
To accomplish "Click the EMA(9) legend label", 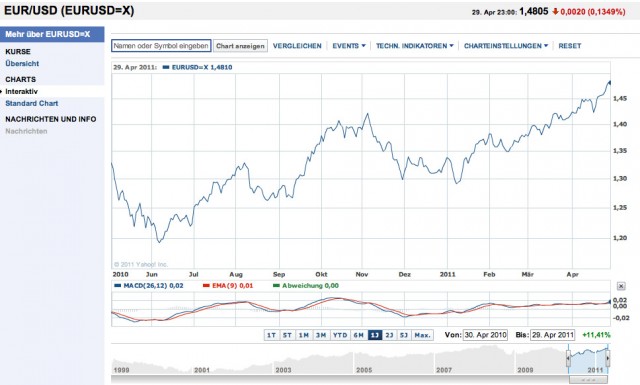I will (x=228, y=286).
